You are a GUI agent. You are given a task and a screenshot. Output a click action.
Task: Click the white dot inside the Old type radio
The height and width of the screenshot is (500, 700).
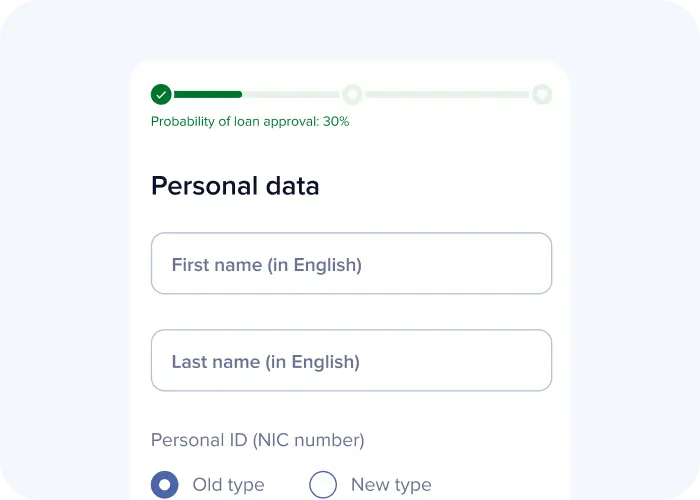pos(165,484)
